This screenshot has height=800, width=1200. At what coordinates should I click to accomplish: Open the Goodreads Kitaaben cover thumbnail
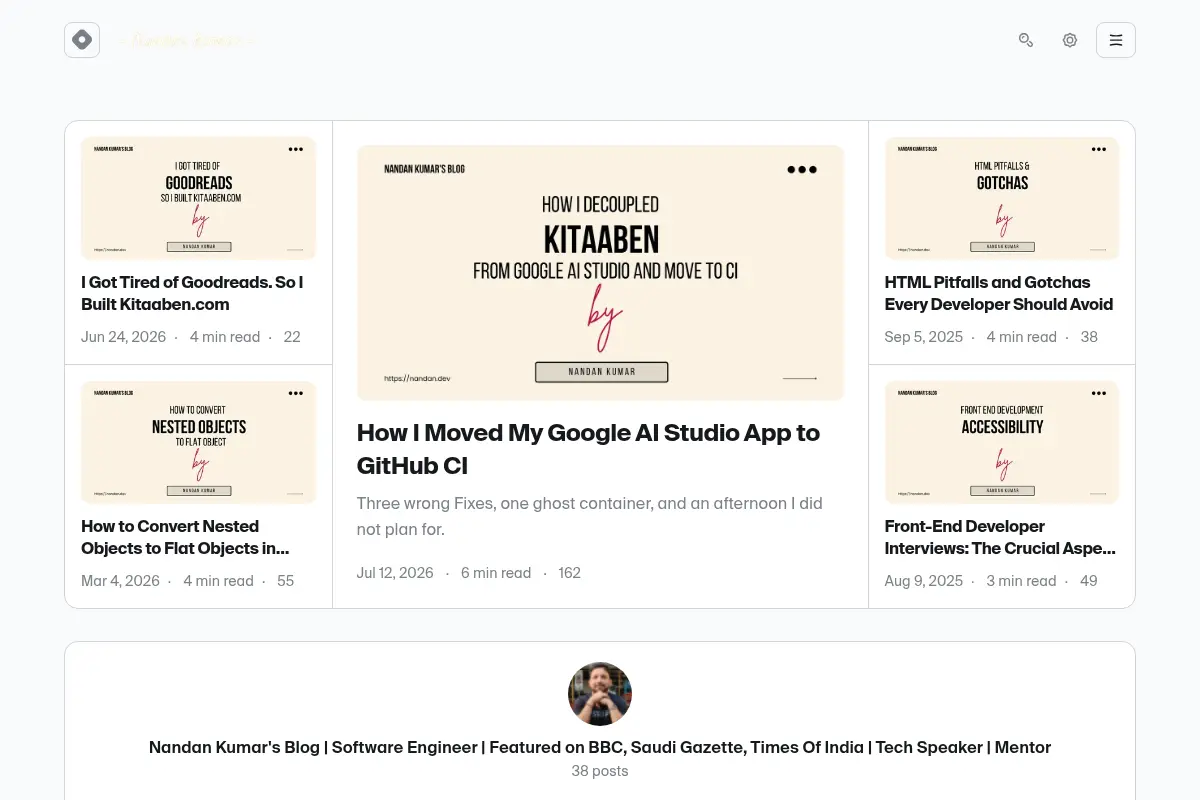tap(198, 199)
